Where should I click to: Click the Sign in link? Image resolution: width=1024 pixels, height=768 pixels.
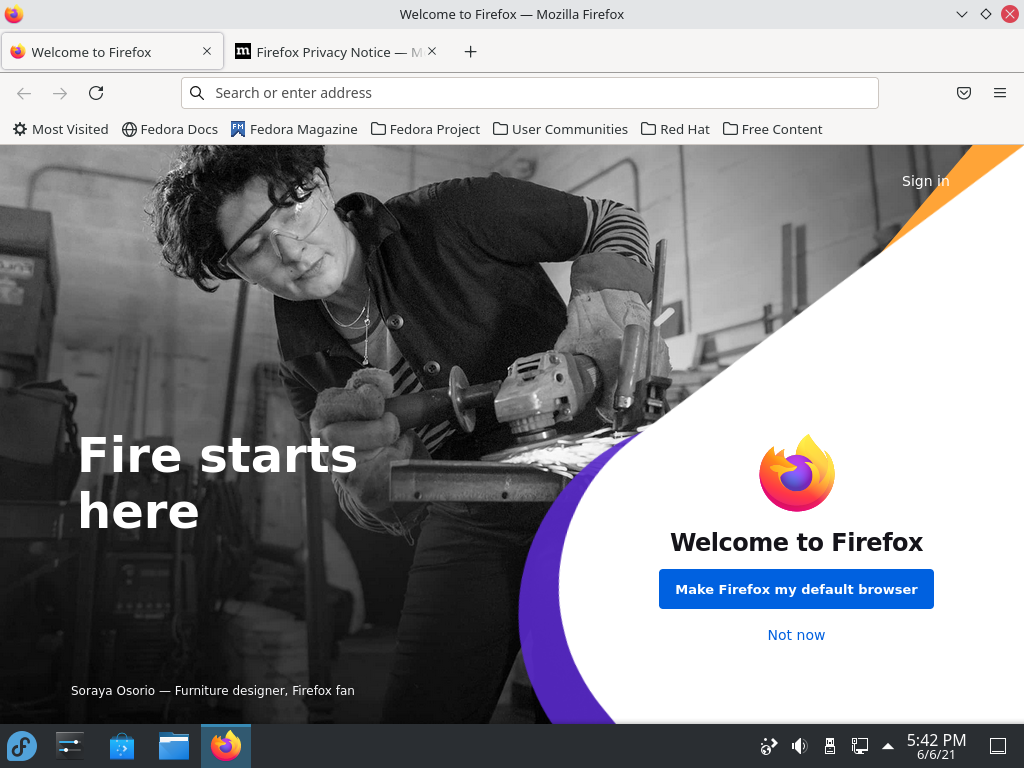(x=925, y=181)
